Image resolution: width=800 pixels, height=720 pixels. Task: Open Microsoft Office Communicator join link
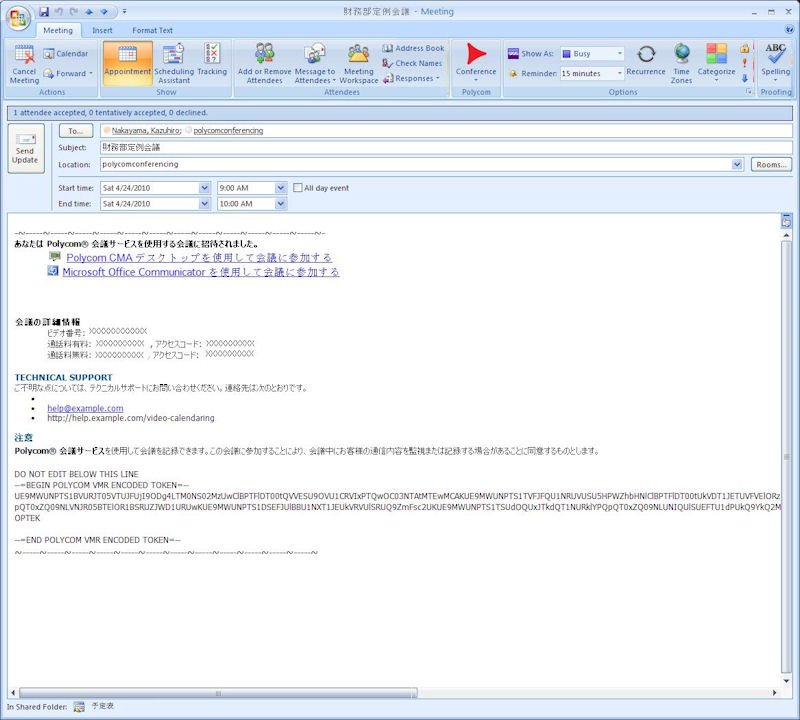(201, 272)
